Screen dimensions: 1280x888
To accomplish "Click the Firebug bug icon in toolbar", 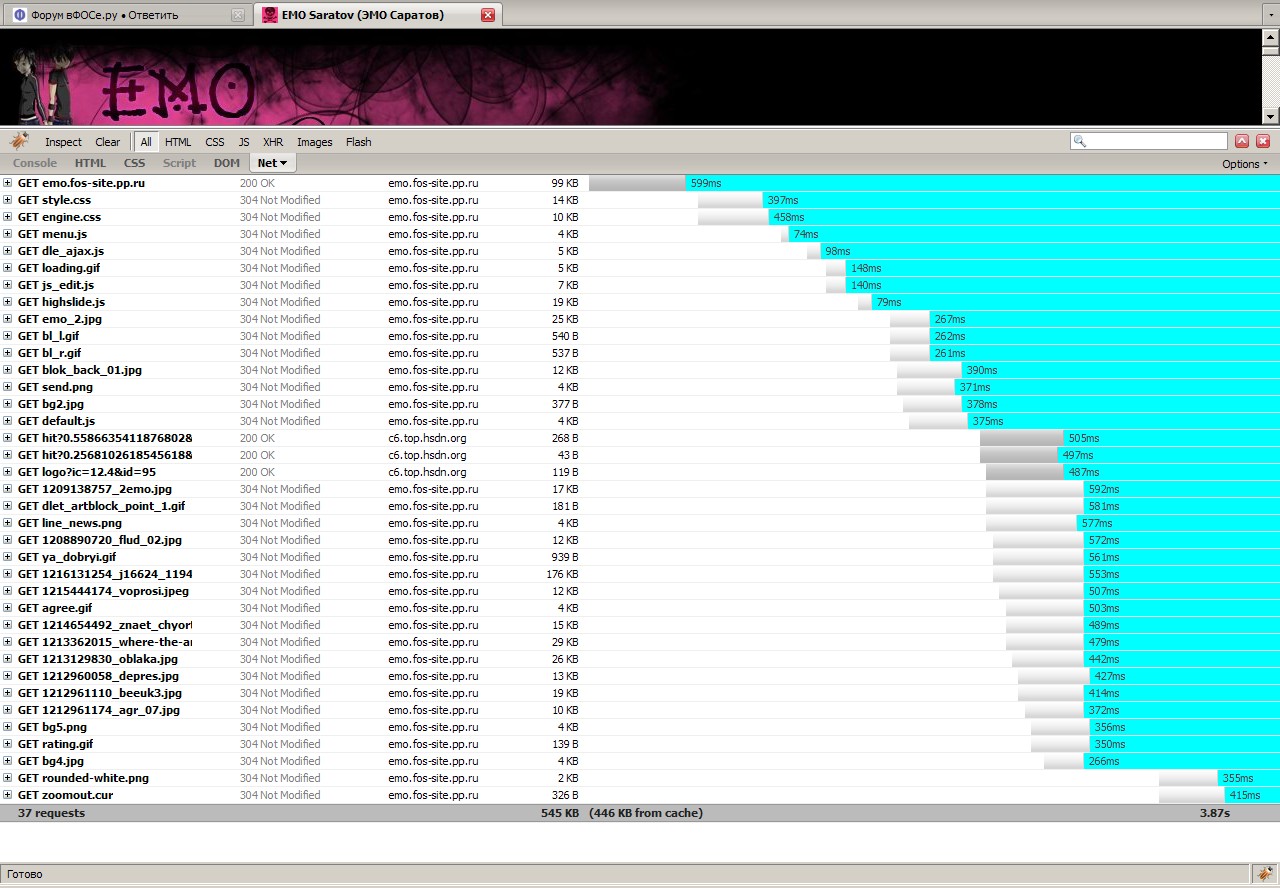I will click(20, 141).
